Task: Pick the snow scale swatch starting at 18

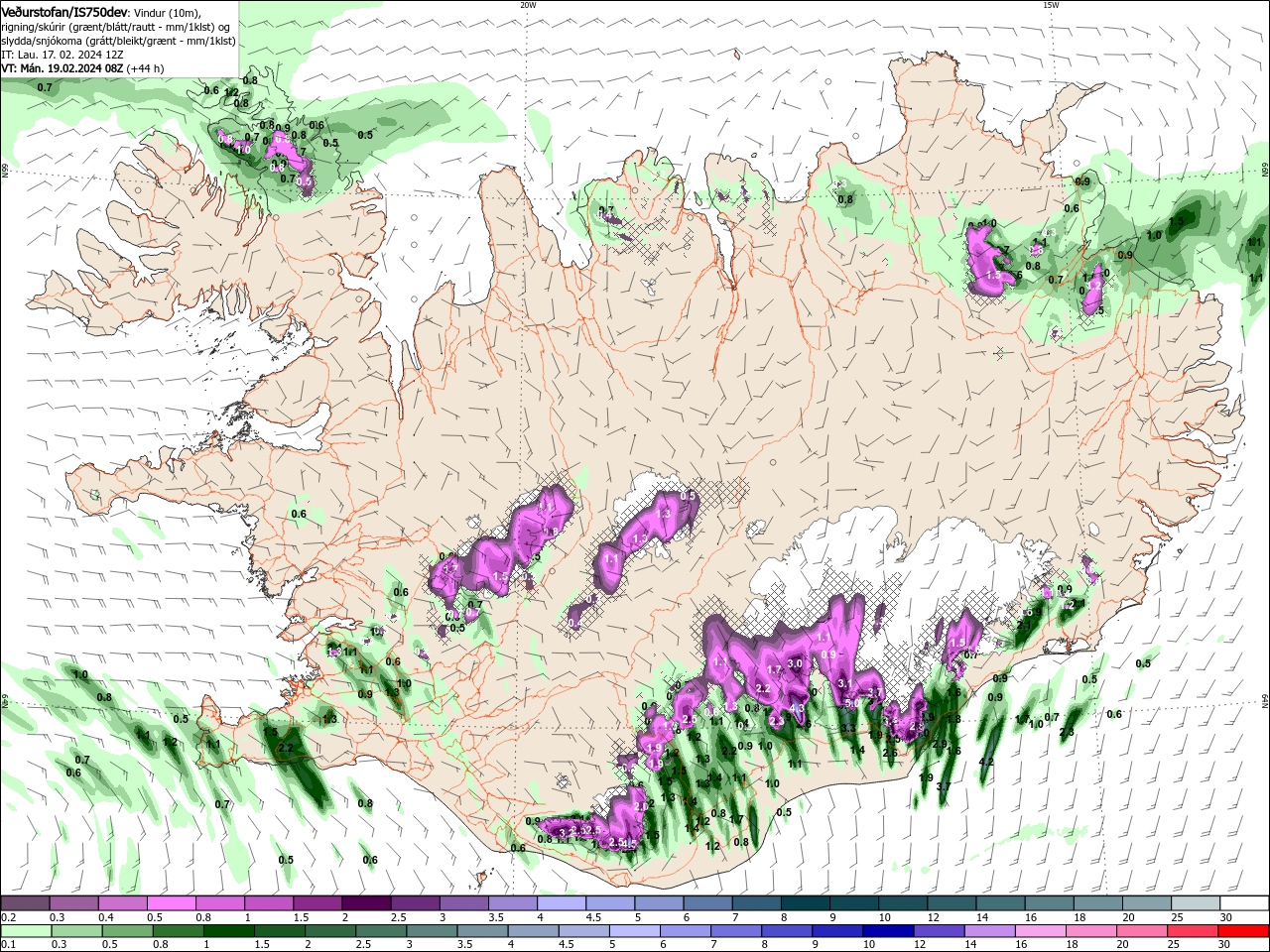Action: click(1097, 903)
